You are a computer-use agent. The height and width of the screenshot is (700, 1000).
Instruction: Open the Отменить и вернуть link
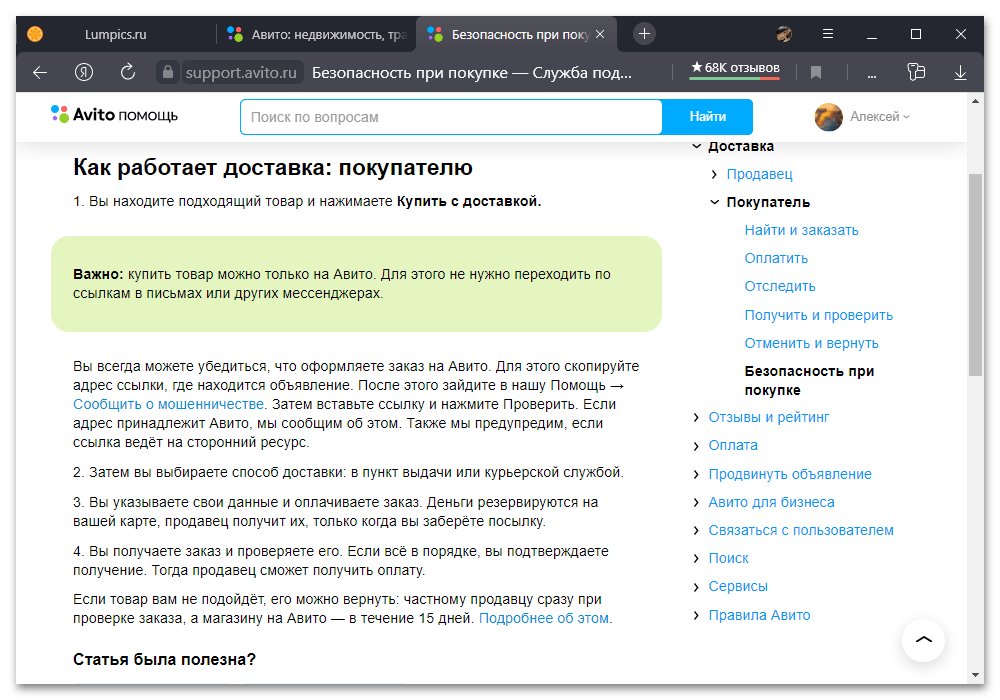click(x=811, y=343)
